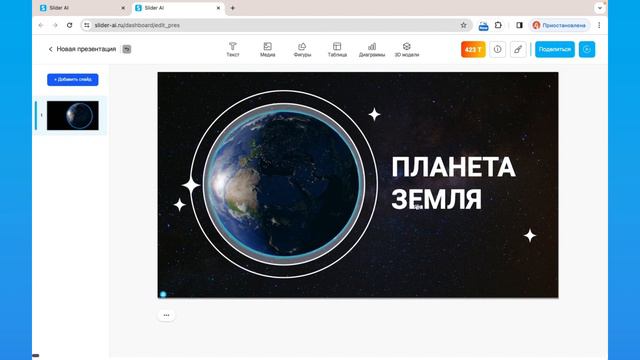Reload the page
This screenshot has width=640, height=360.
[x=69, y=25]
